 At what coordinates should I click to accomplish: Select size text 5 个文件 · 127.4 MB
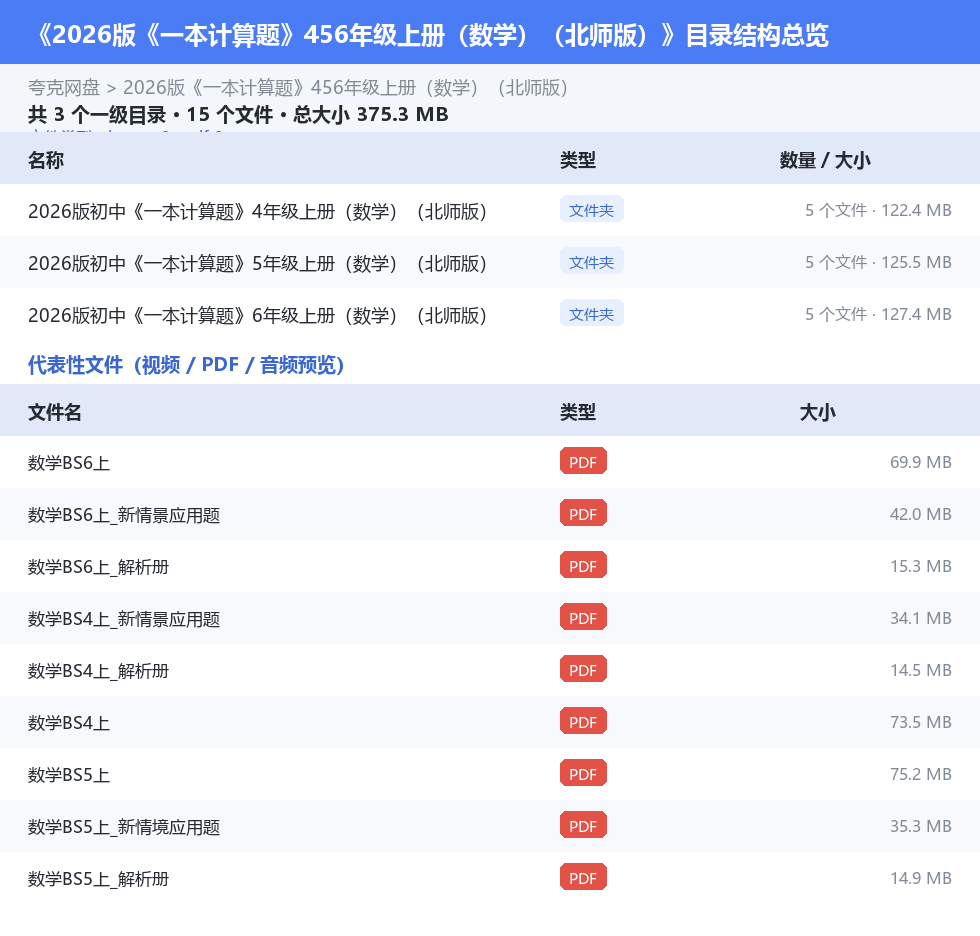pyautogui.click(x=878, y=314)
